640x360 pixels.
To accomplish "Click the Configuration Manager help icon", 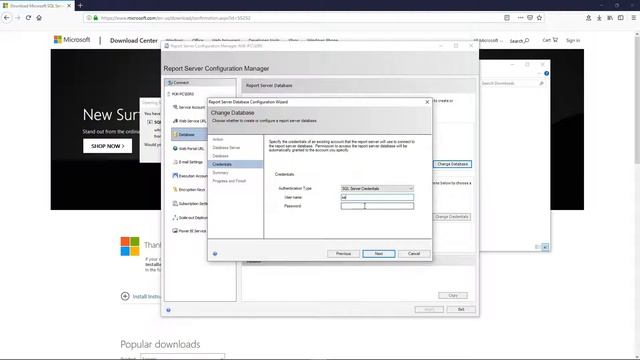I will click(169, 310).
